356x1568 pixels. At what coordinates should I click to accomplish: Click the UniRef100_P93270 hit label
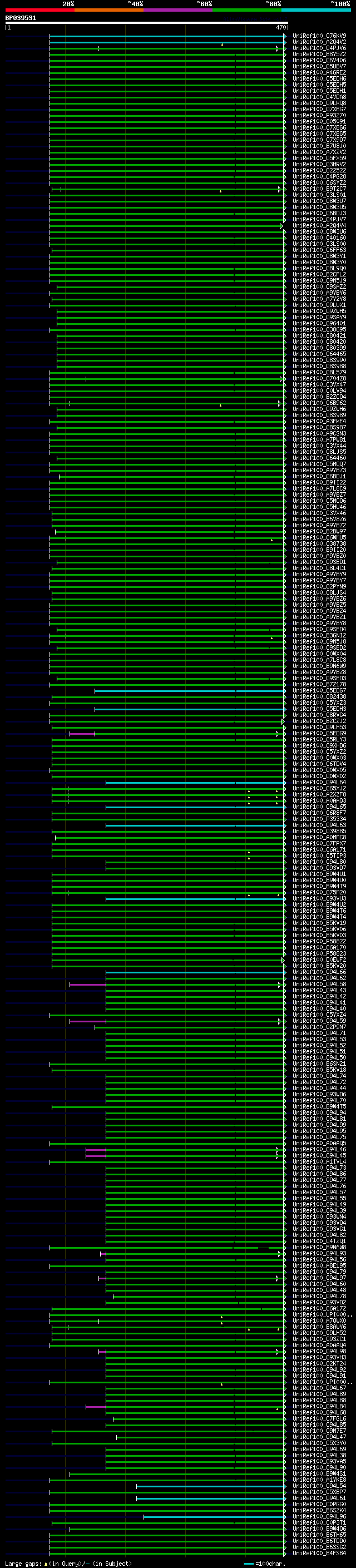pos(319,116)
